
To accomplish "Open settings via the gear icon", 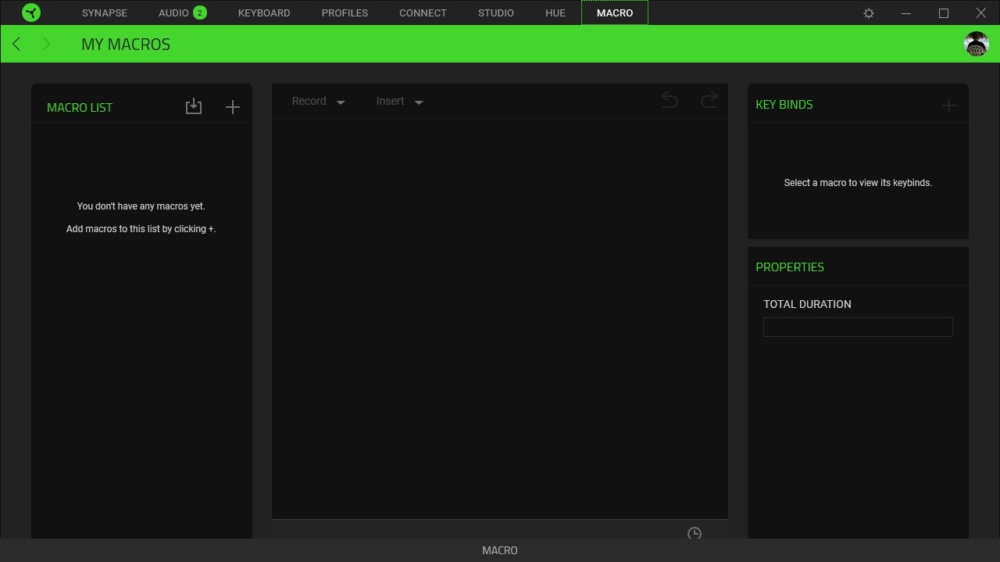I will point(869,13).
